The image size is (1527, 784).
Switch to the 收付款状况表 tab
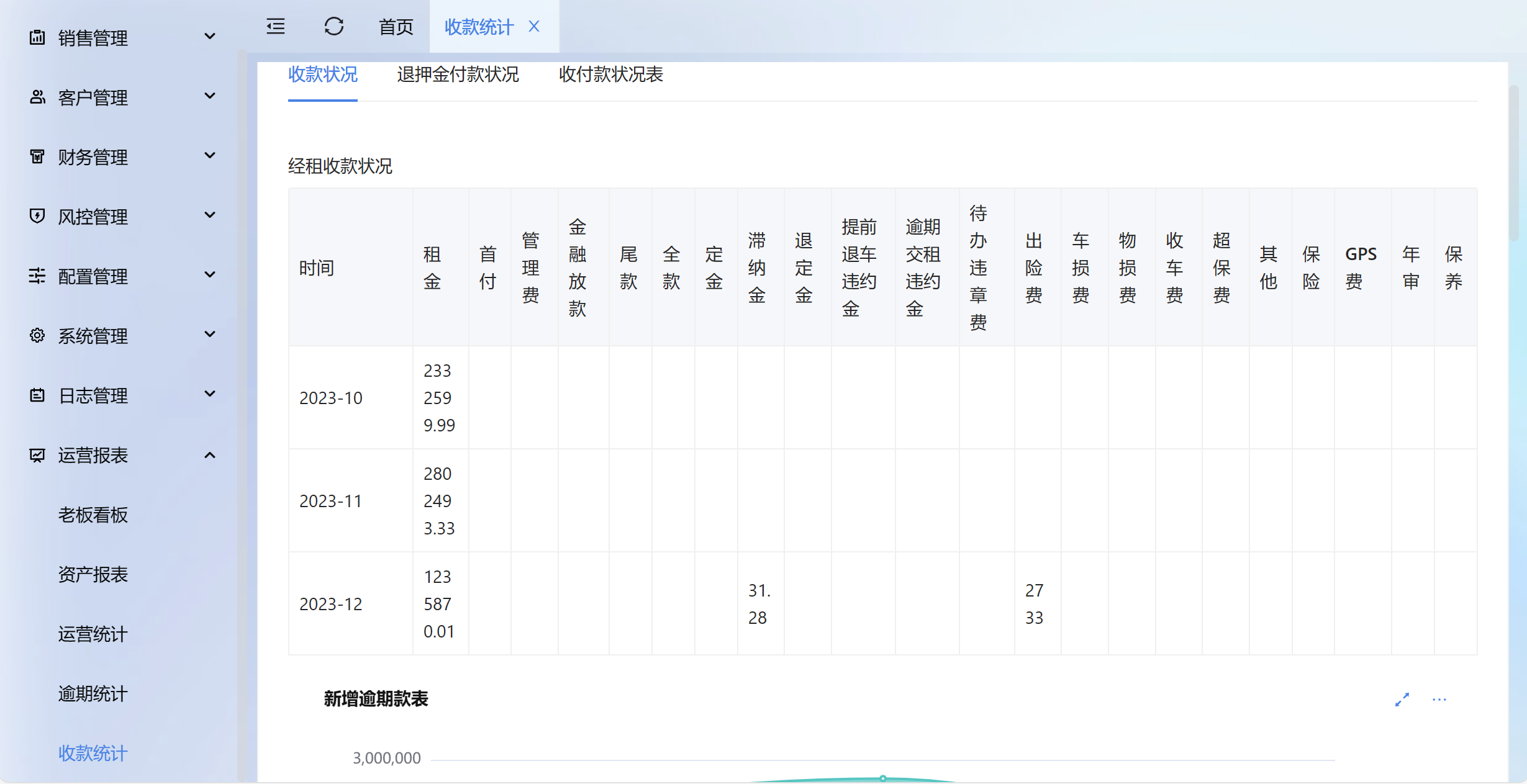[610, 74]
